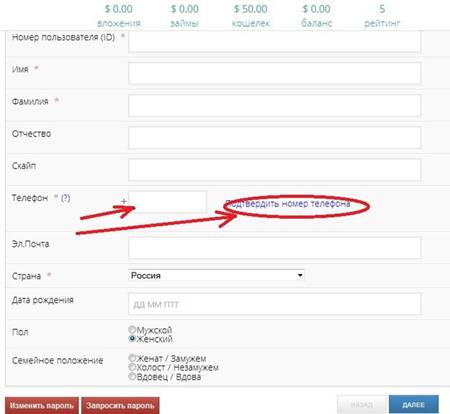Click the НАЗАД back button
The height and width of the screenshot is (414, 450).
click(x=362, y=405)
